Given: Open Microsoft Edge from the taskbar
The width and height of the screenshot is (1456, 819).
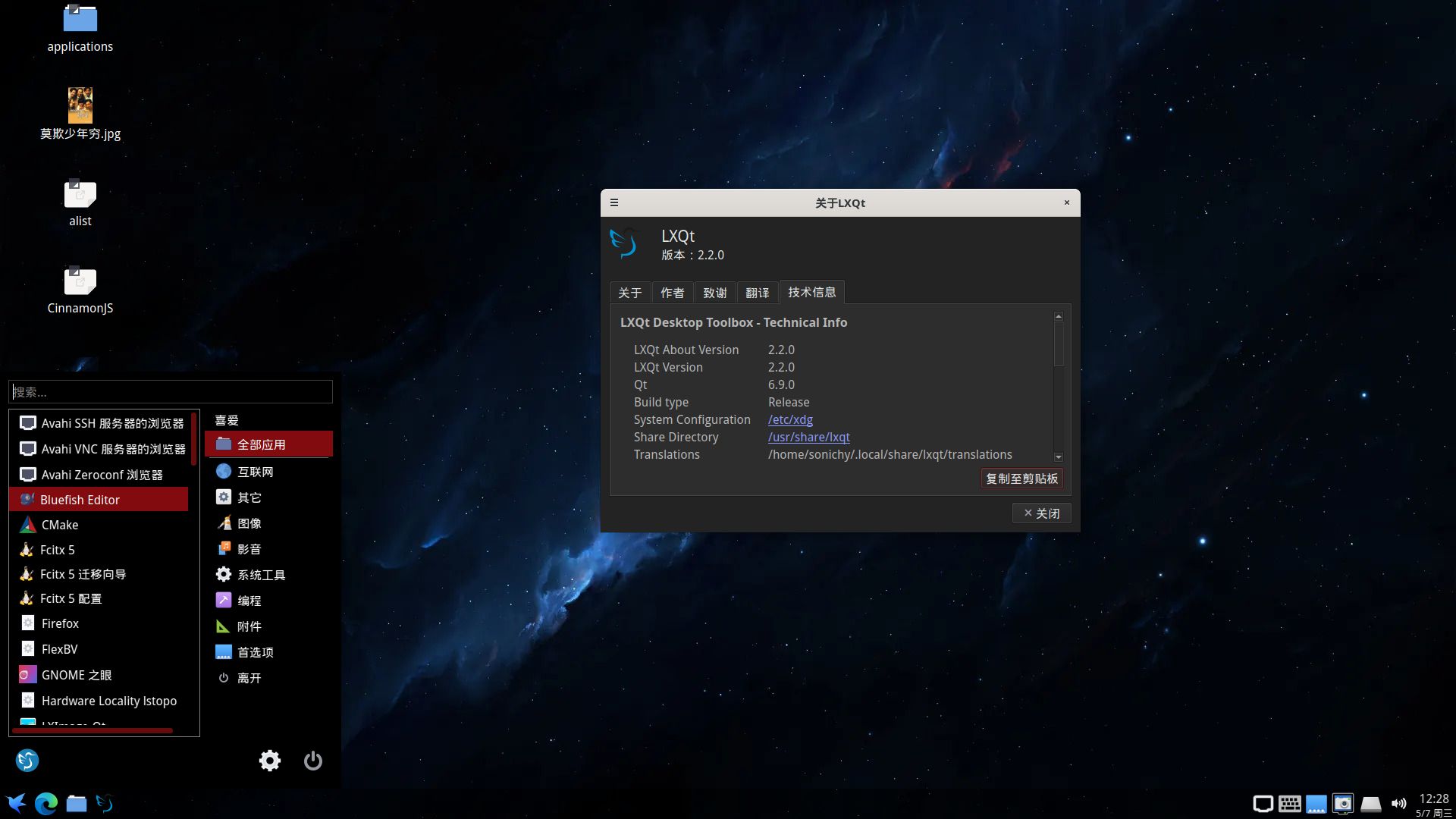Looking at the screenshot, I should click(45, 803).
